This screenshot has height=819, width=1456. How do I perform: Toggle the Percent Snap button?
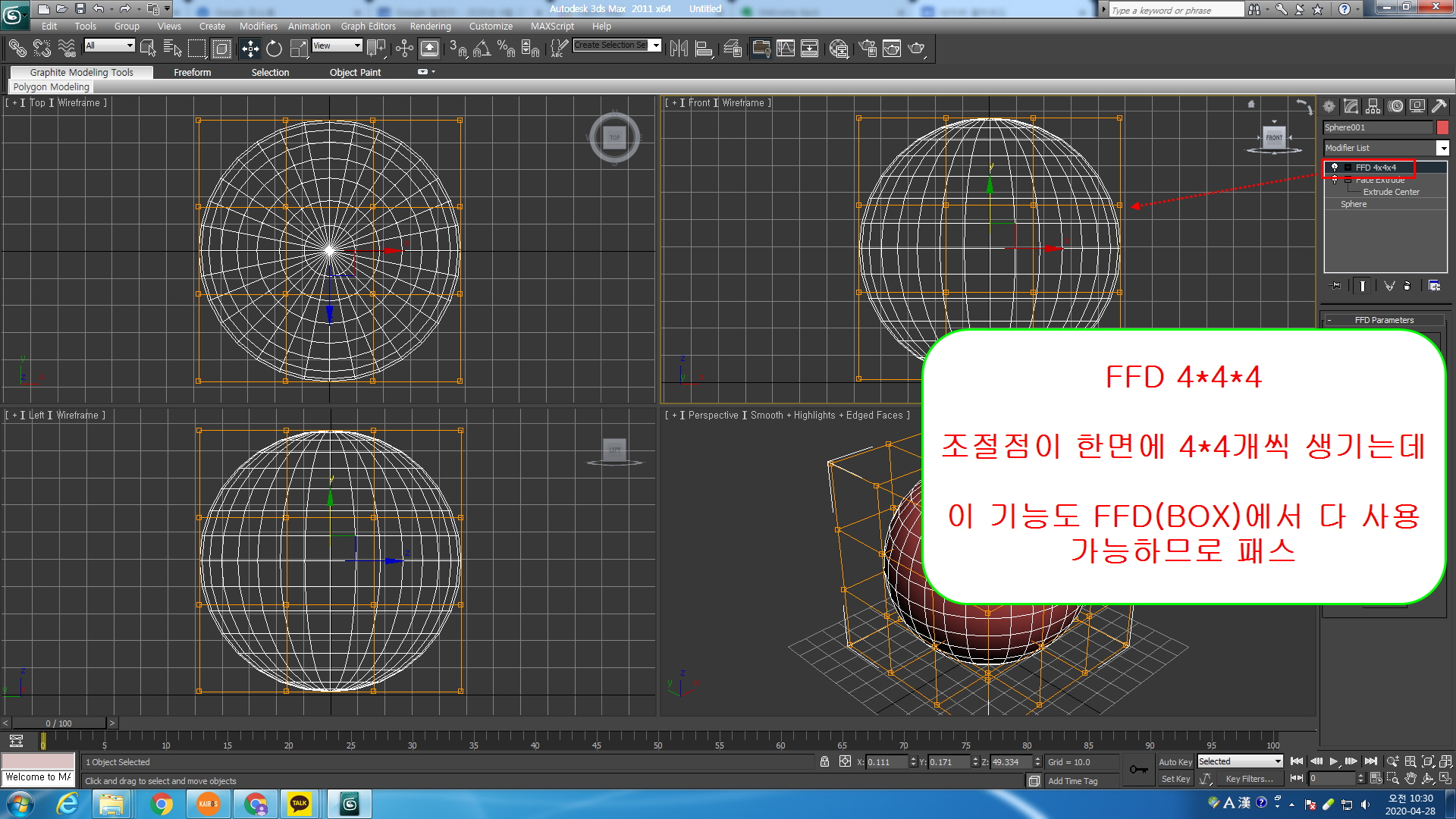pos(506,49)
